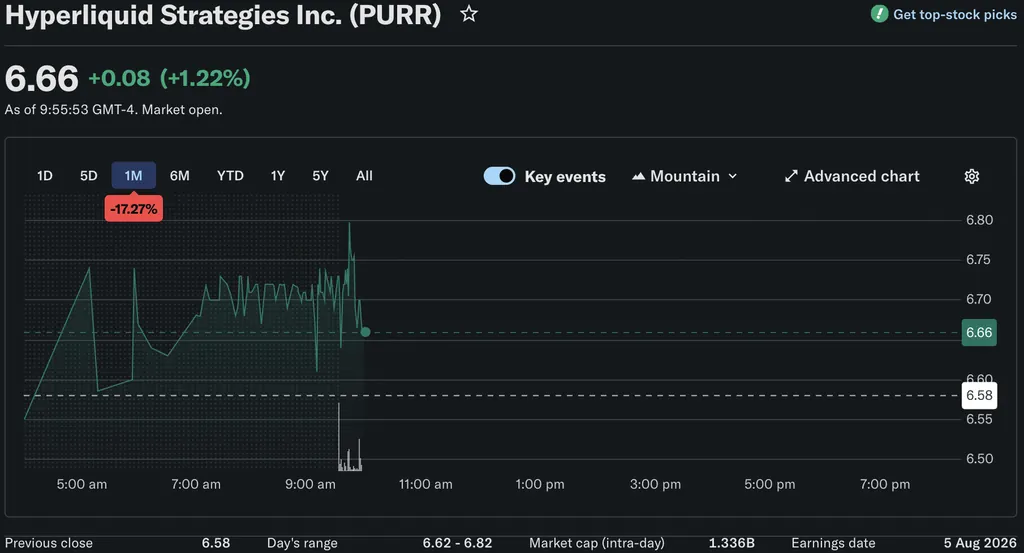Viewport: 1024px width, 553px height.
Task: Click the Mountain chart type icon
Action: 638,176
